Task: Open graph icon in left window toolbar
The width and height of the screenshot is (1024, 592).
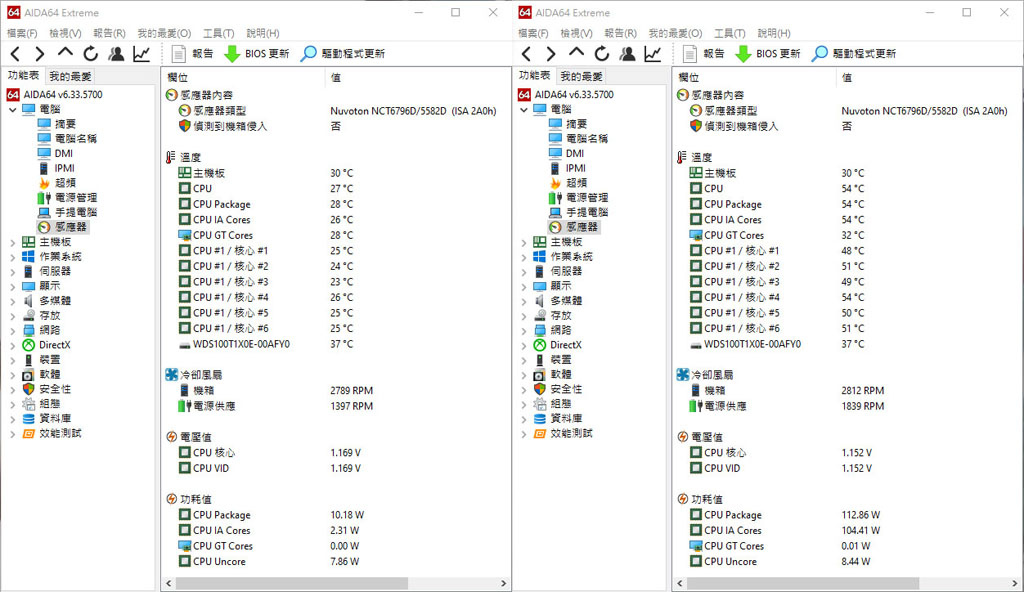Action: tap(142, 54)
